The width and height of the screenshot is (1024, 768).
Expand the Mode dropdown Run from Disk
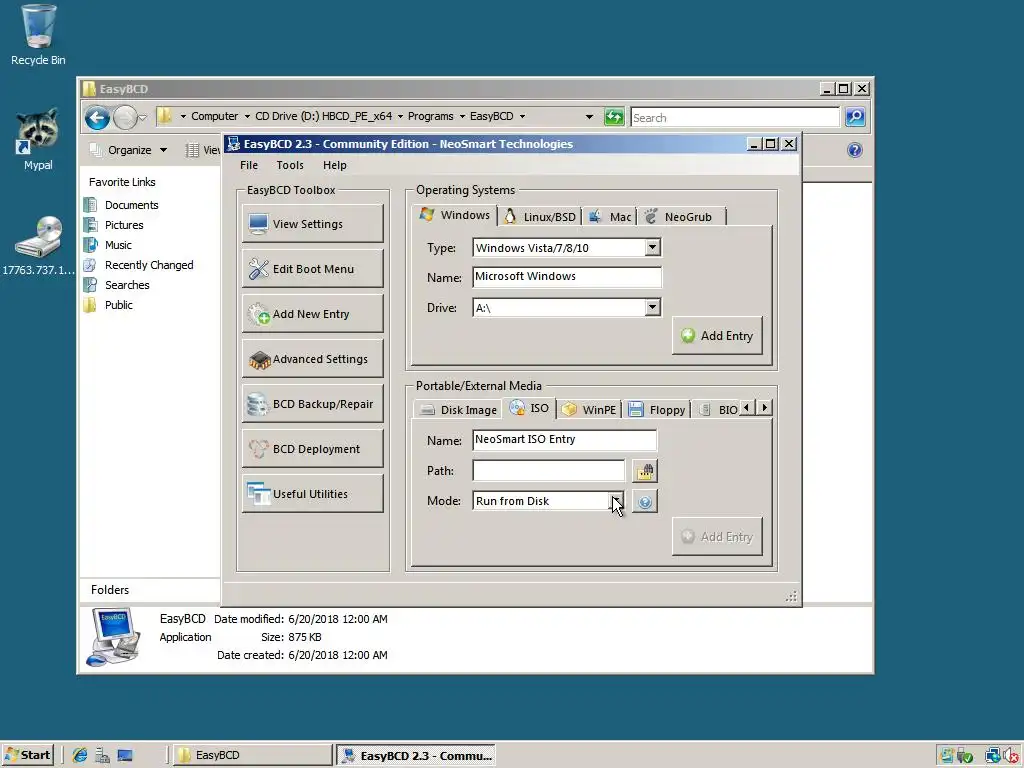click(x=616, y=501)
